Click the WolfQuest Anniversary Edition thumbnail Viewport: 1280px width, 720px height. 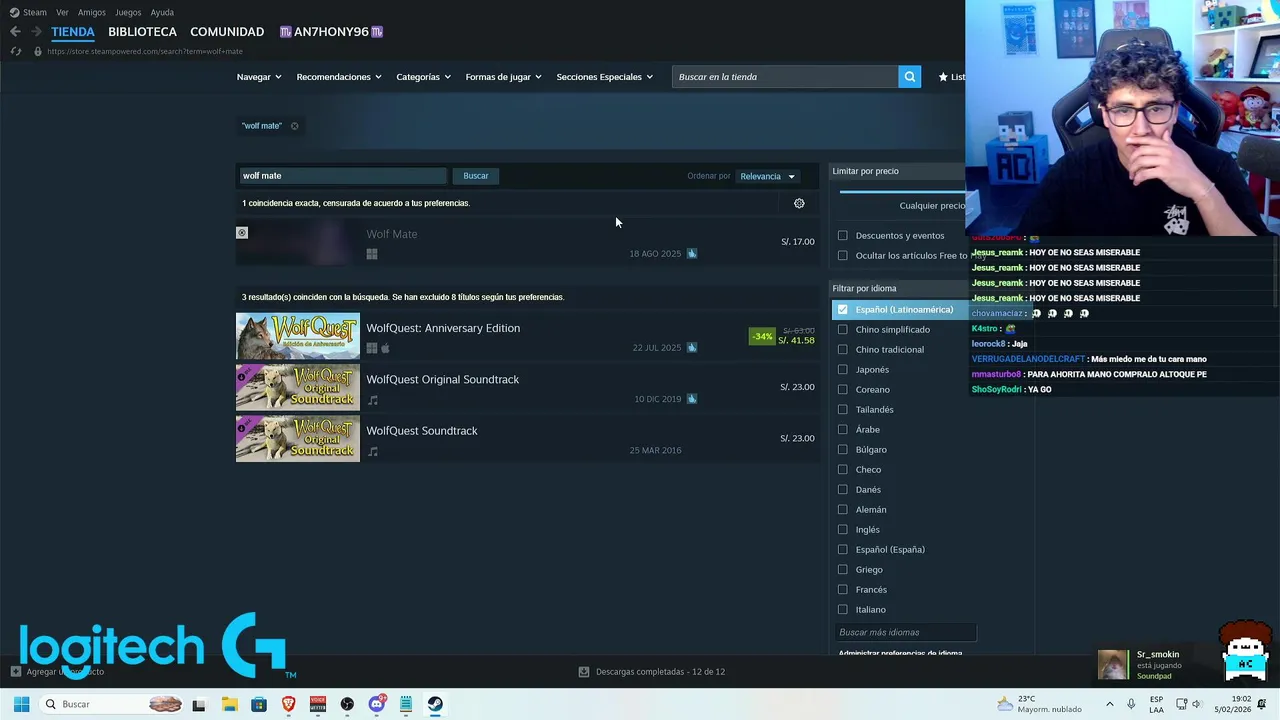298,337
